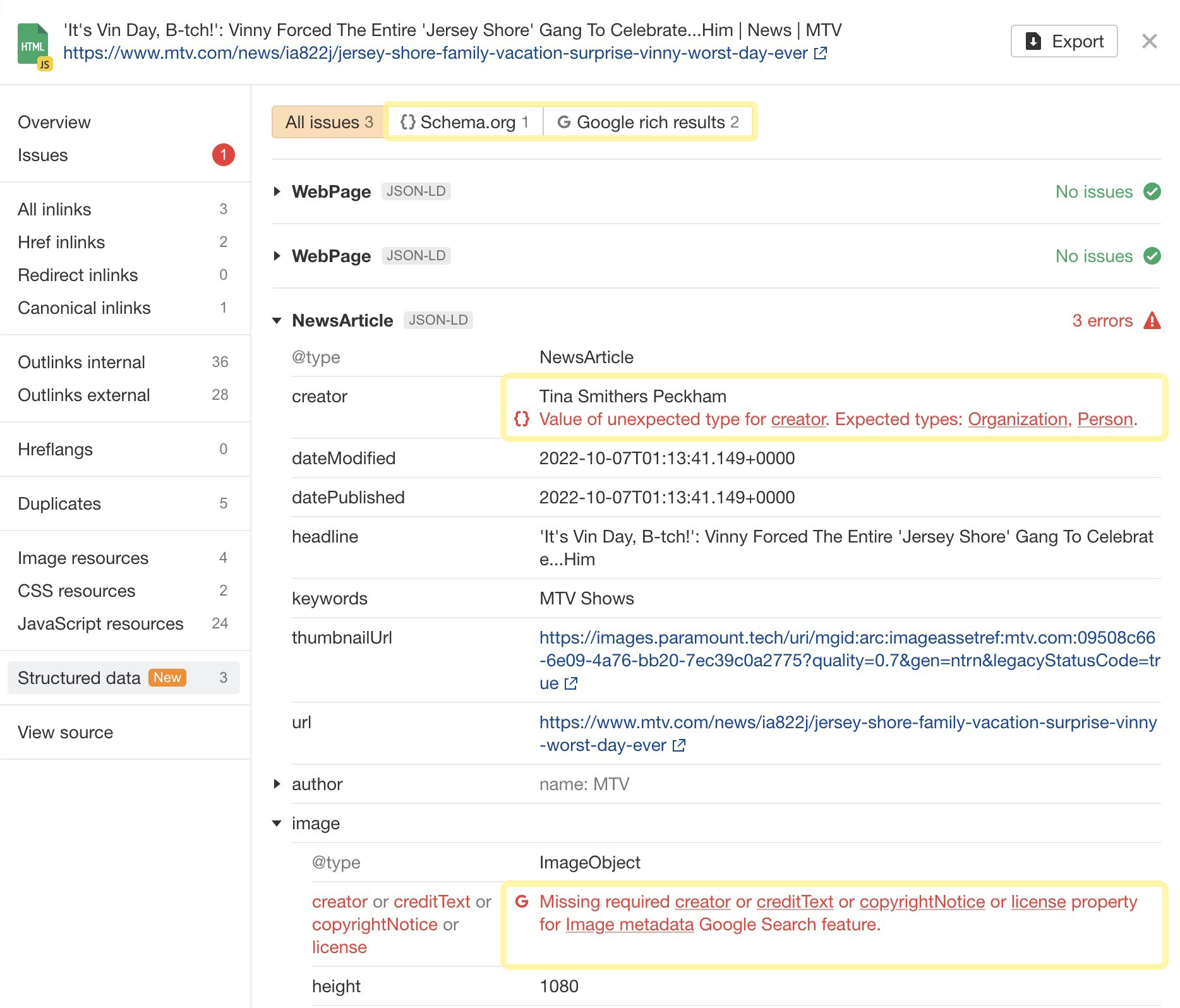Click the external link icon beside the url value
Viewport: 1180px width, 1008px height.
point(680,745)
